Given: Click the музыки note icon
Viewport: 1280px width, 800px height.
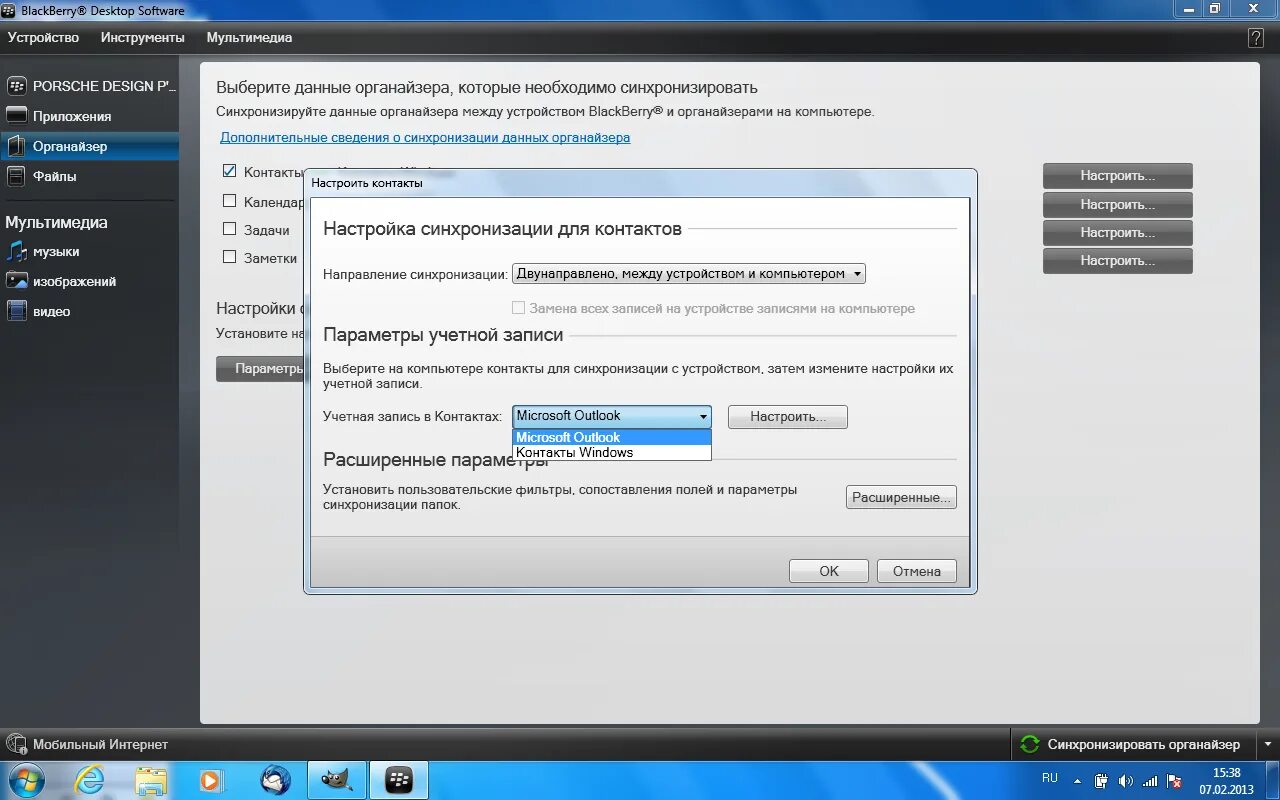Looking at the screenshot, I should click(16, 251).
